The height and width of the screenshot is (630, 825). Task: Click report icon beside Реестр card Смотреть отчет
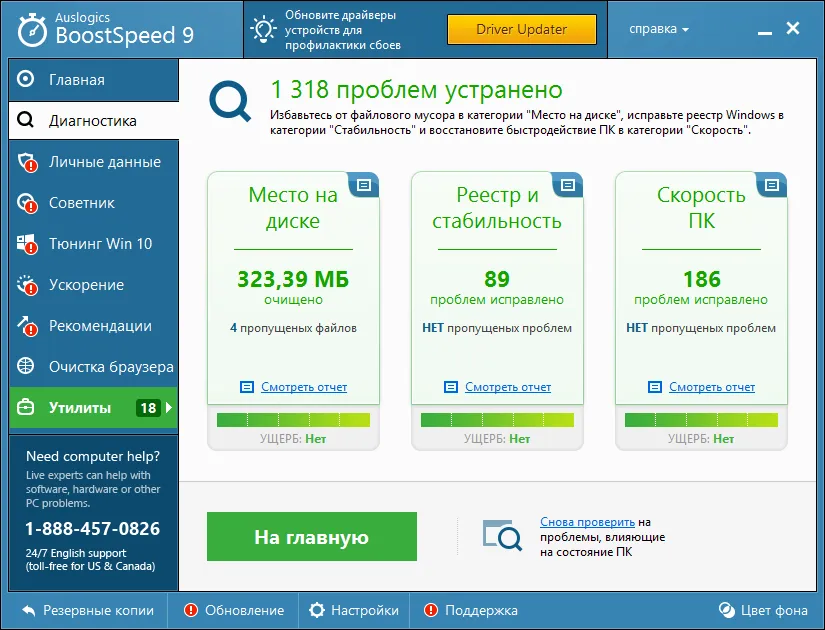(x=451, y=387)
